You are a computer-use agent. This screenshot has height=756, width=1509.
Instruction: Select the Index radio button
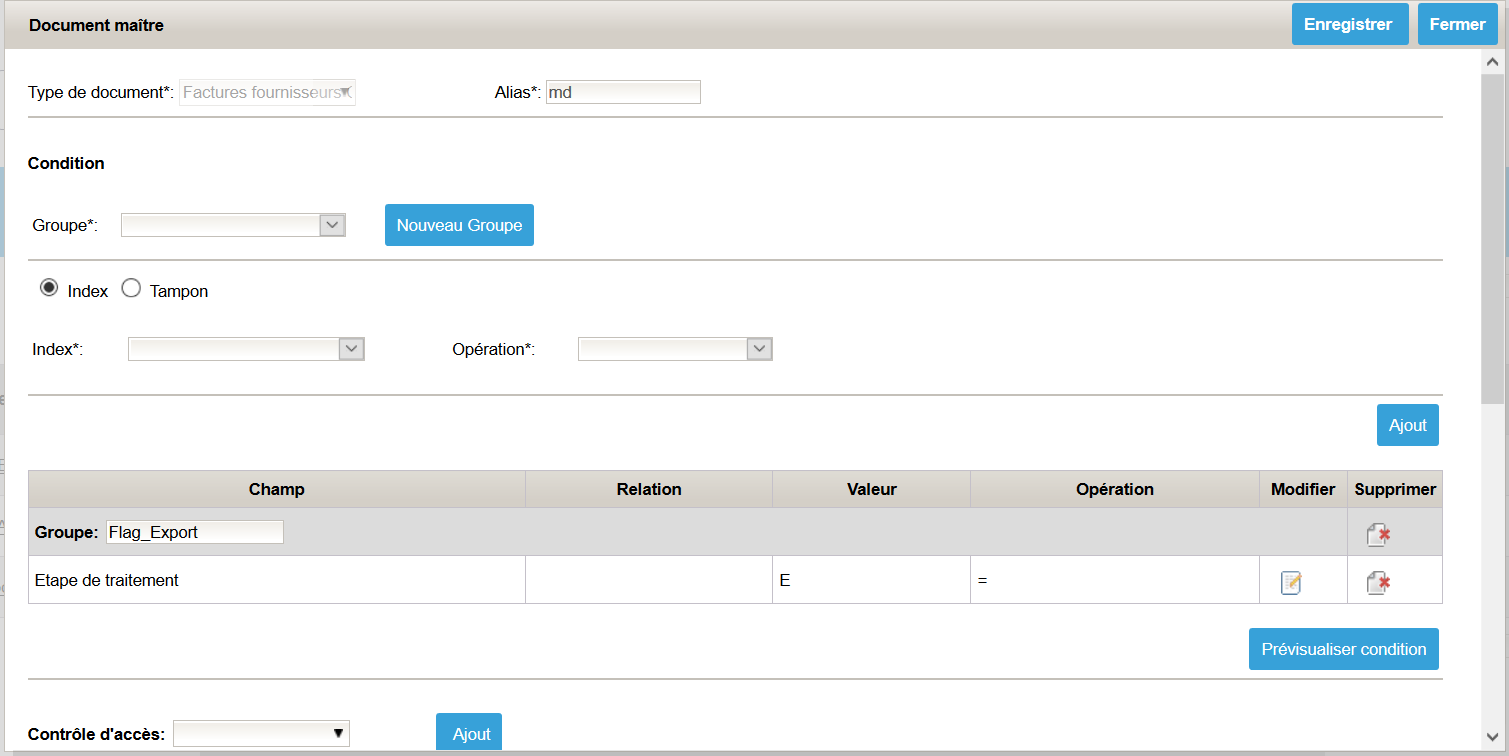tap(48, 289)
